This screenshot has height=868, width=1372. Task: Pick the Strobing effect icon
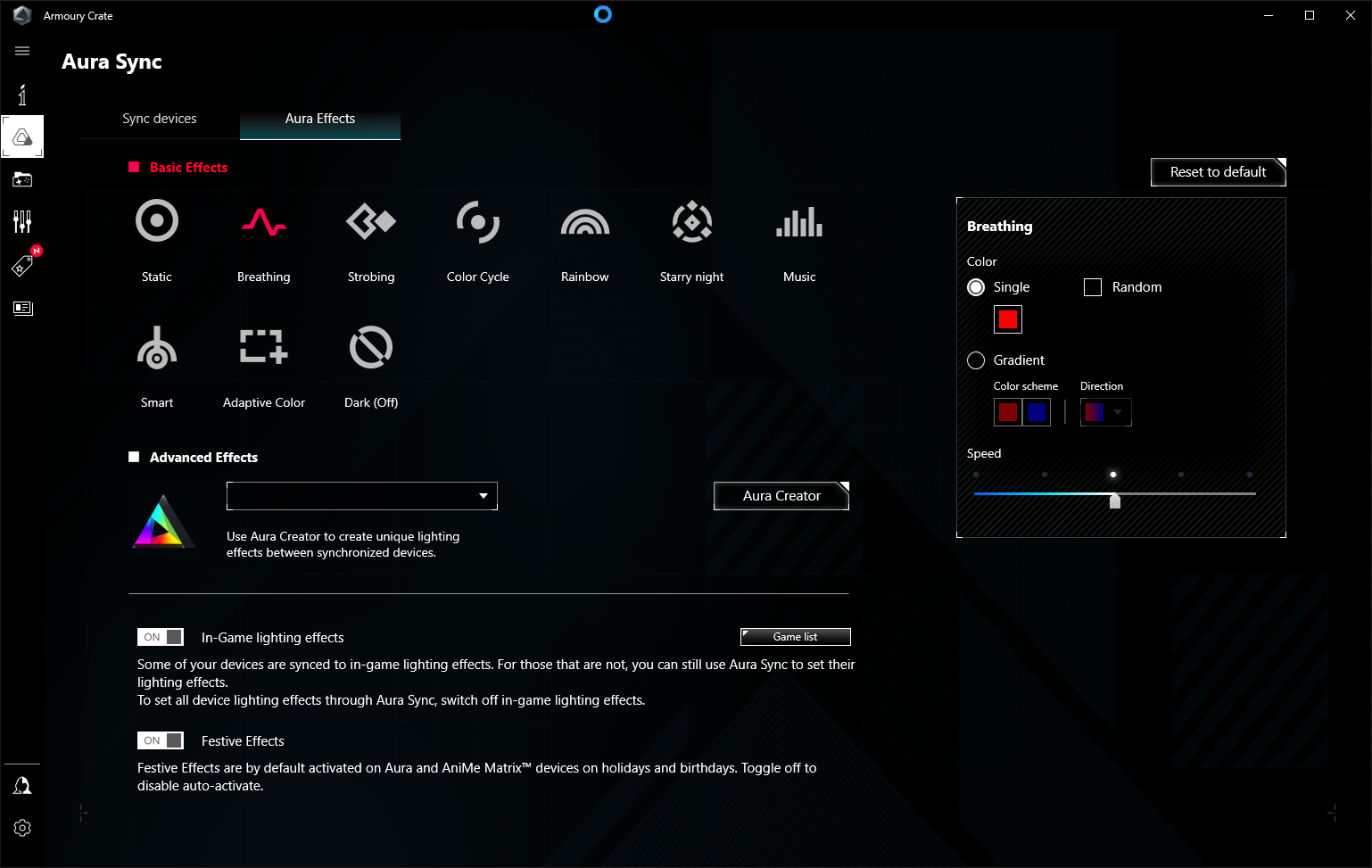371,221
